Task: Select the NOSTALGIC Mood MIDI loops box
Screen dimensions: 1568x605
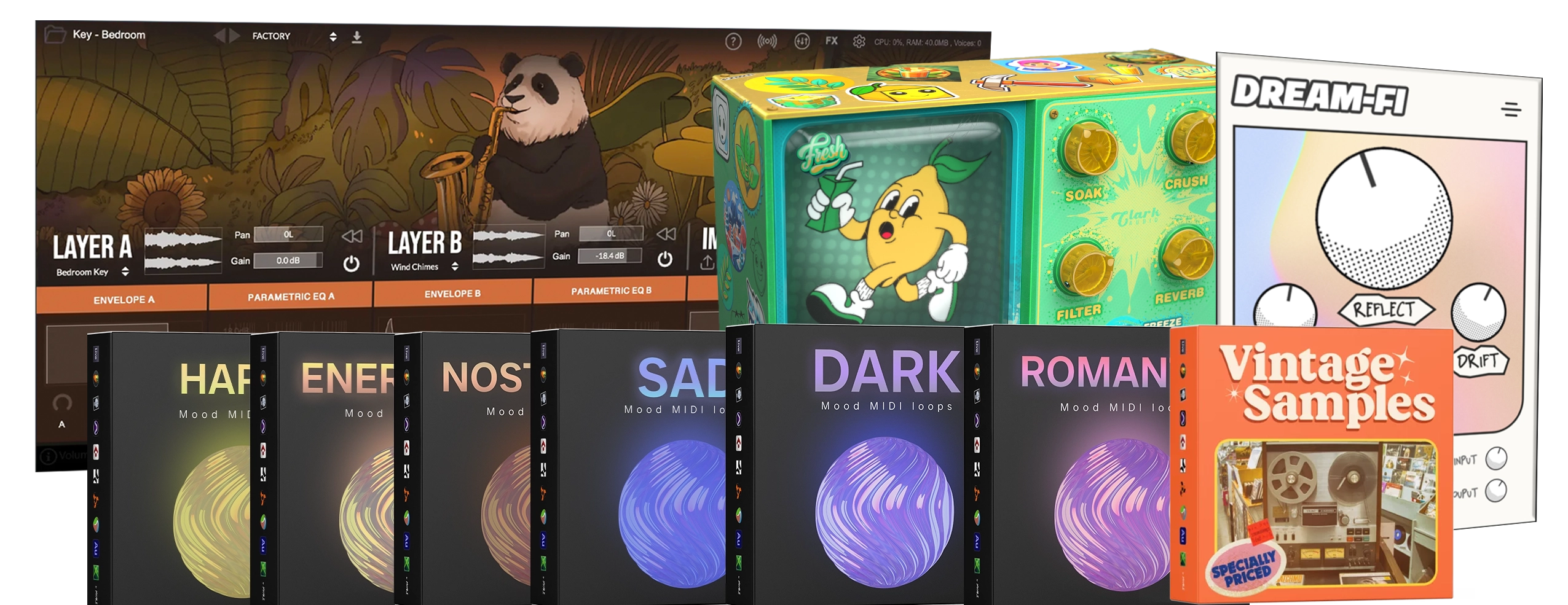Action: pyautogui.click(x=463, y=468)
